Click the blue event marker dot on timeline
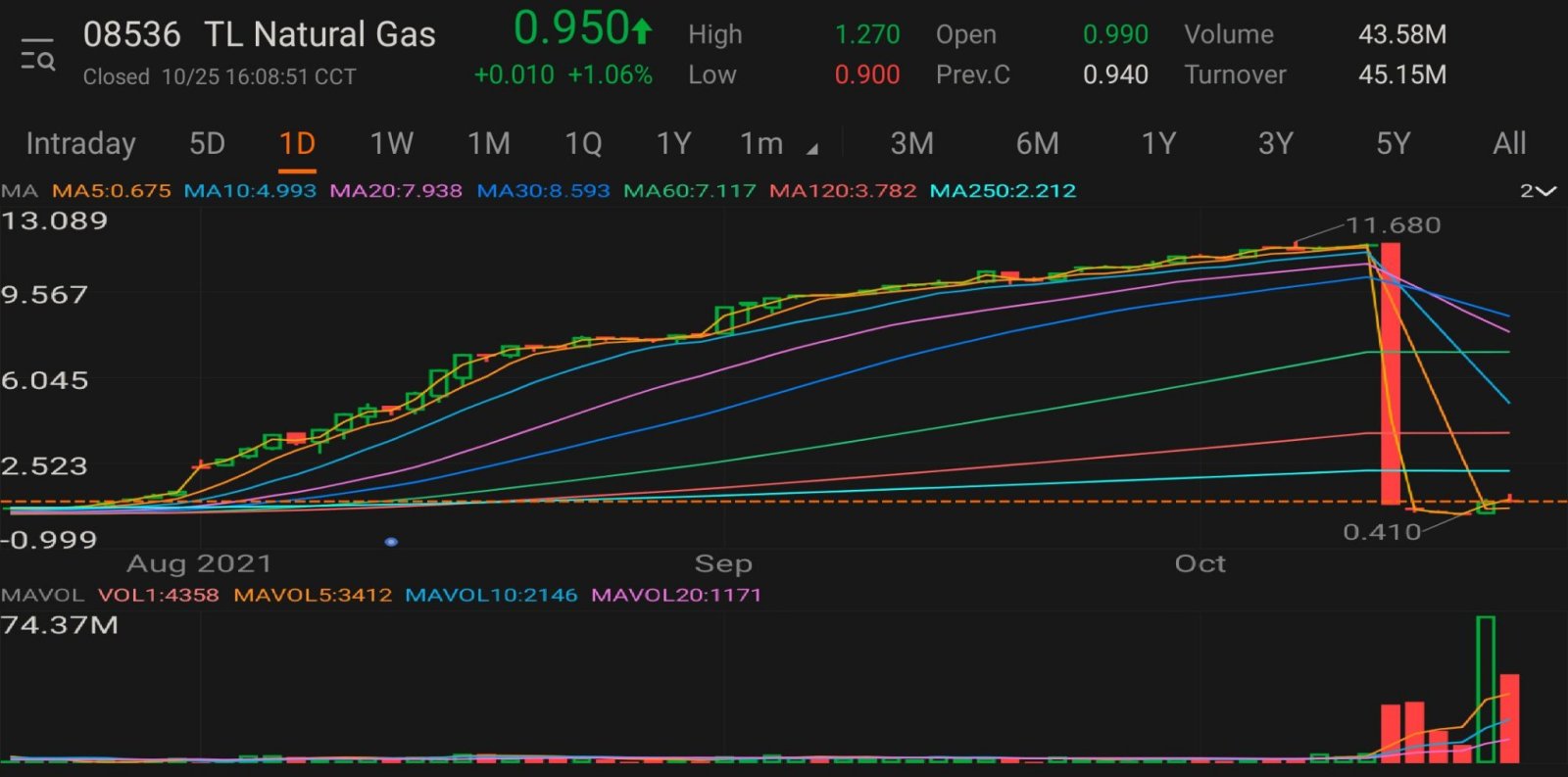Screen dimensions: 1568x777 point(391,542)
